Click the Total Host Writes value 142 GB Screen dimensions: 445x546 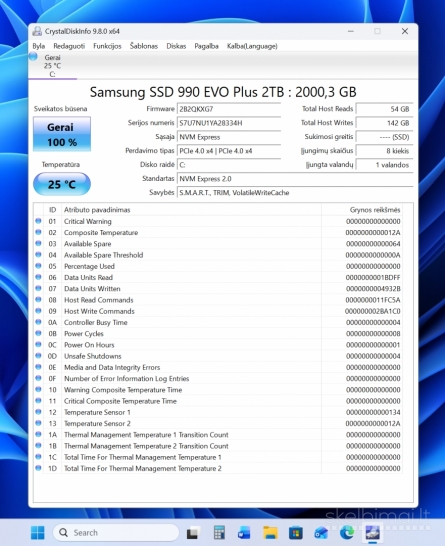384,123
